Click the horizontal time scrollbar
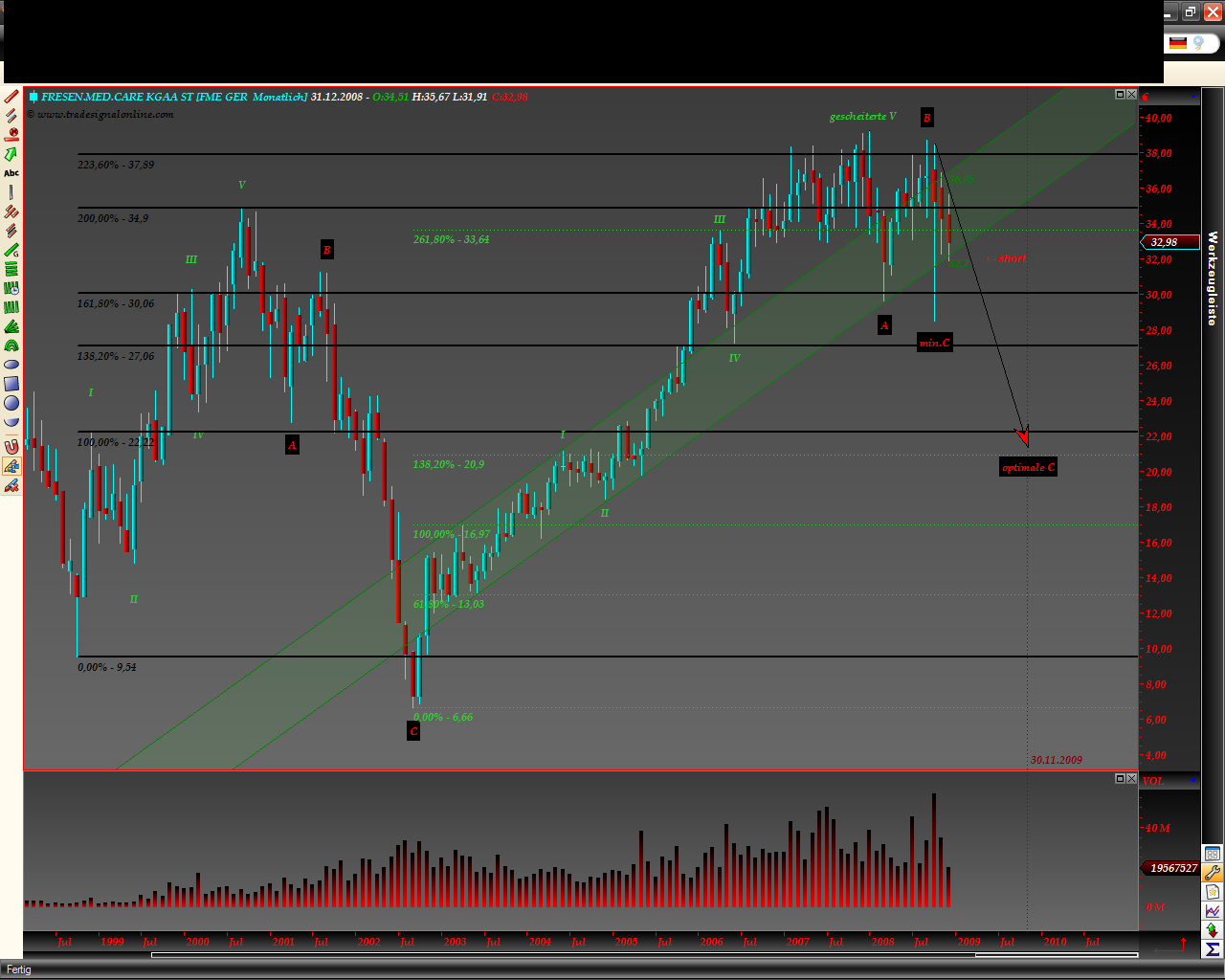Screen dimensions: 1225x980 pos(644,954)
